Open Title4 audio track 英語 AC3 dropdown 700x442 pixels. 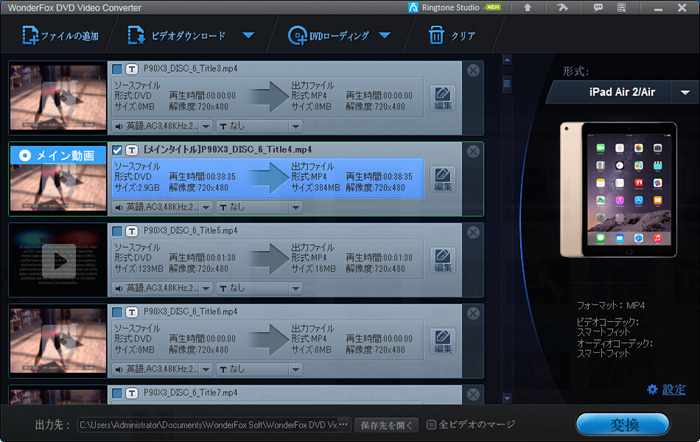162,207
